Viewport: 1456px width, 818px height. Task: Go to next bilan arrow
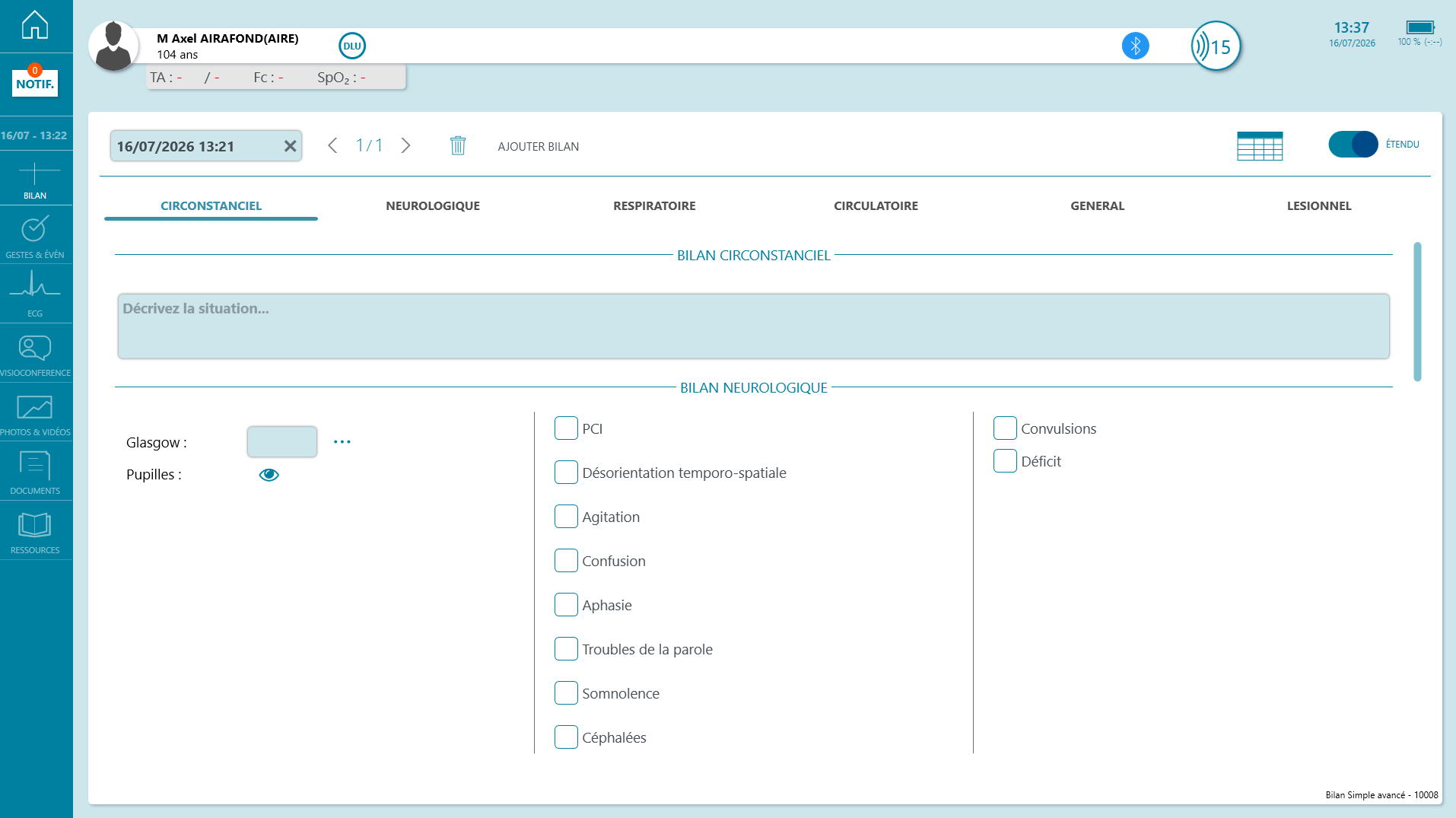coord(406,145)
